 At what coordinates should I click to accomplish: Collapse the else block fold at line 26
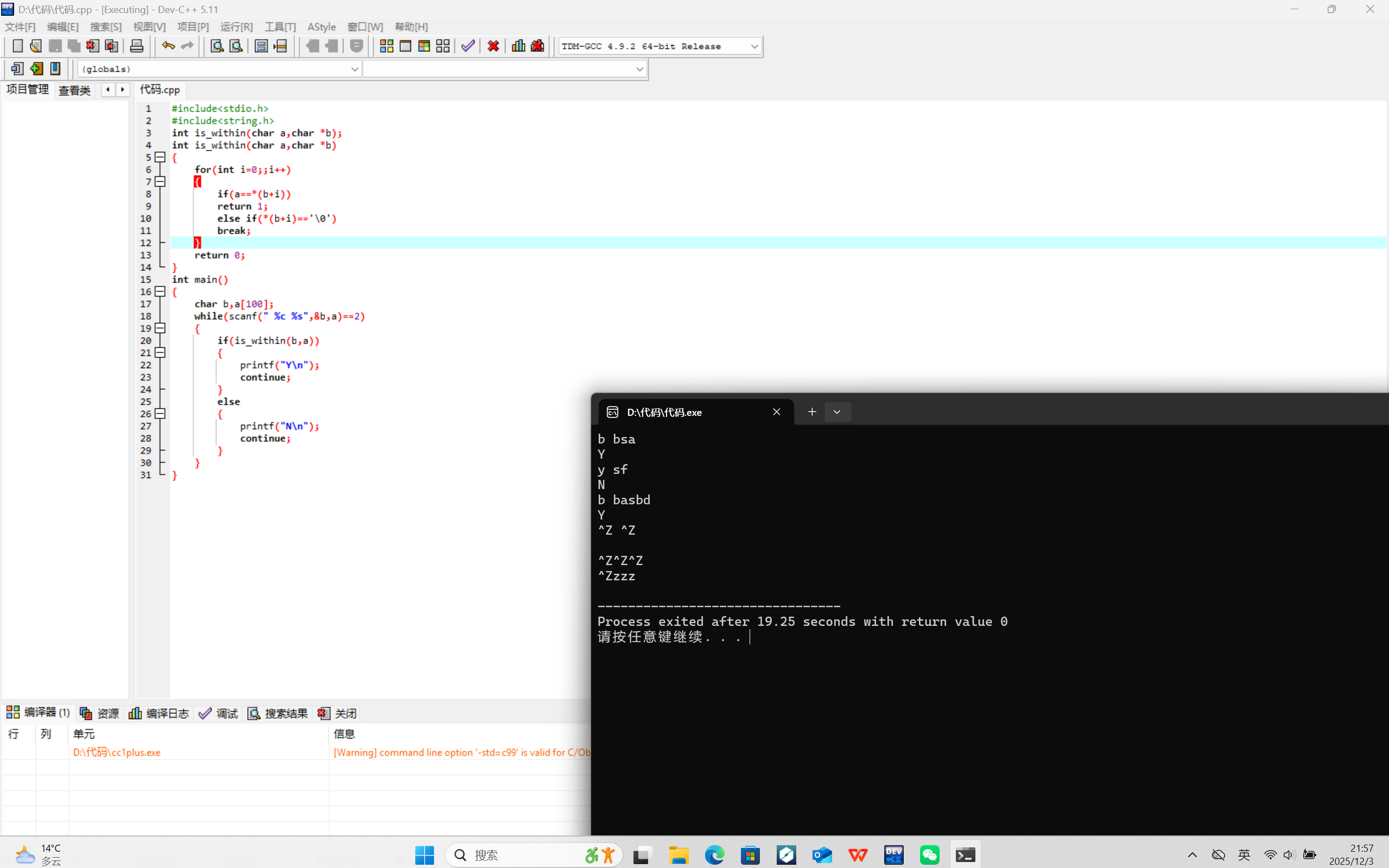[160, 414]
